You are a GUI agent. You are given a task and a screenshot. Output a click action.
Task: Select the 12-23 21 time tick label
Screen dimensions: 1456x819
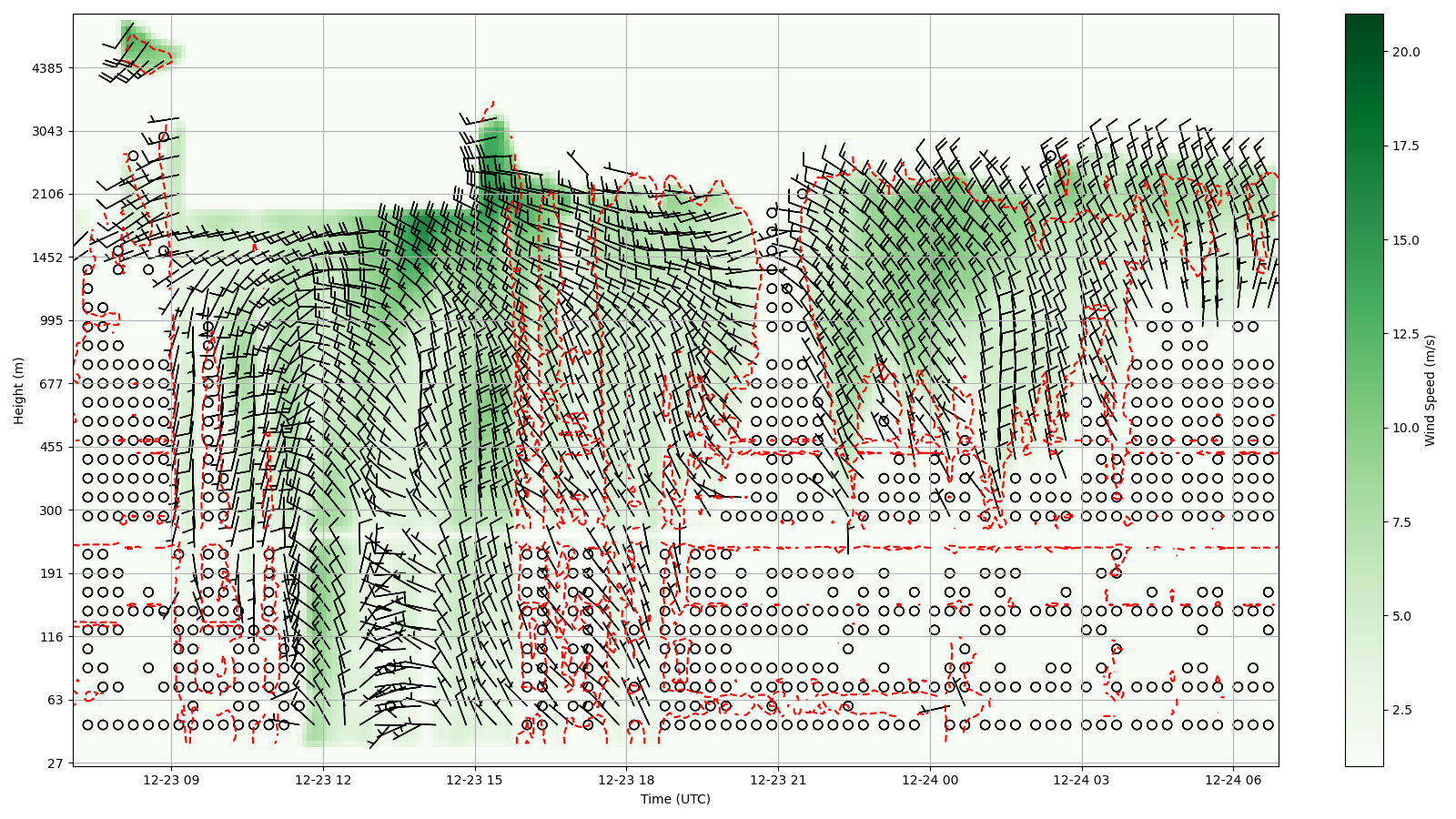pos(778,780)
